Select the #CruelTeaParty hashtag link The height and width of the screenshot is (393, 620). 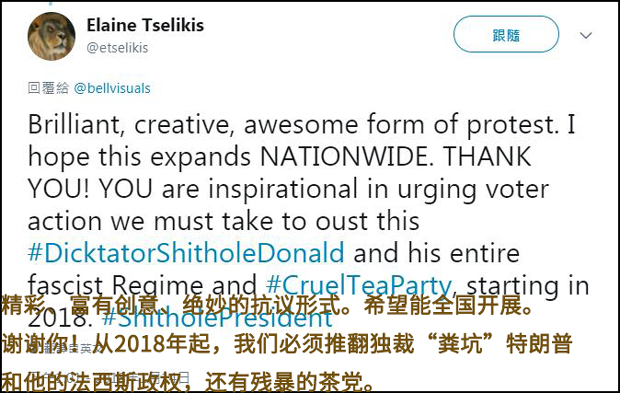pyautogui.click(x=359, y=284)
